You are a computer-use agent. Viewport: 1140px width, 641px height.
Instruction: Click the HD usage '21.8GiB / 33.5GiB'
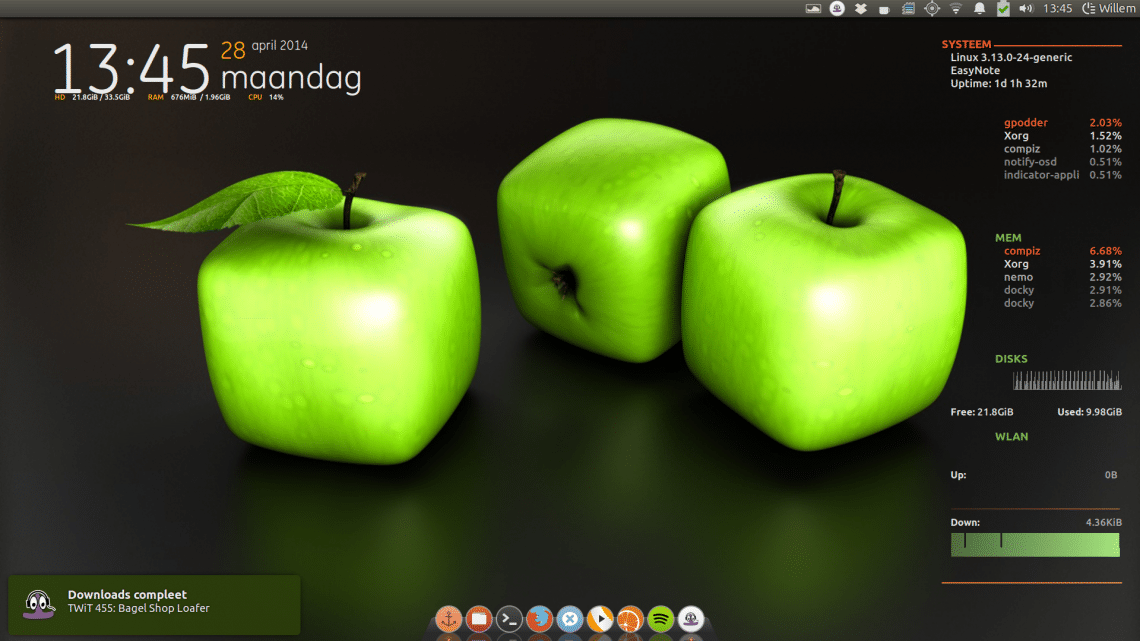pyautogui.click(x=101, y=97)
